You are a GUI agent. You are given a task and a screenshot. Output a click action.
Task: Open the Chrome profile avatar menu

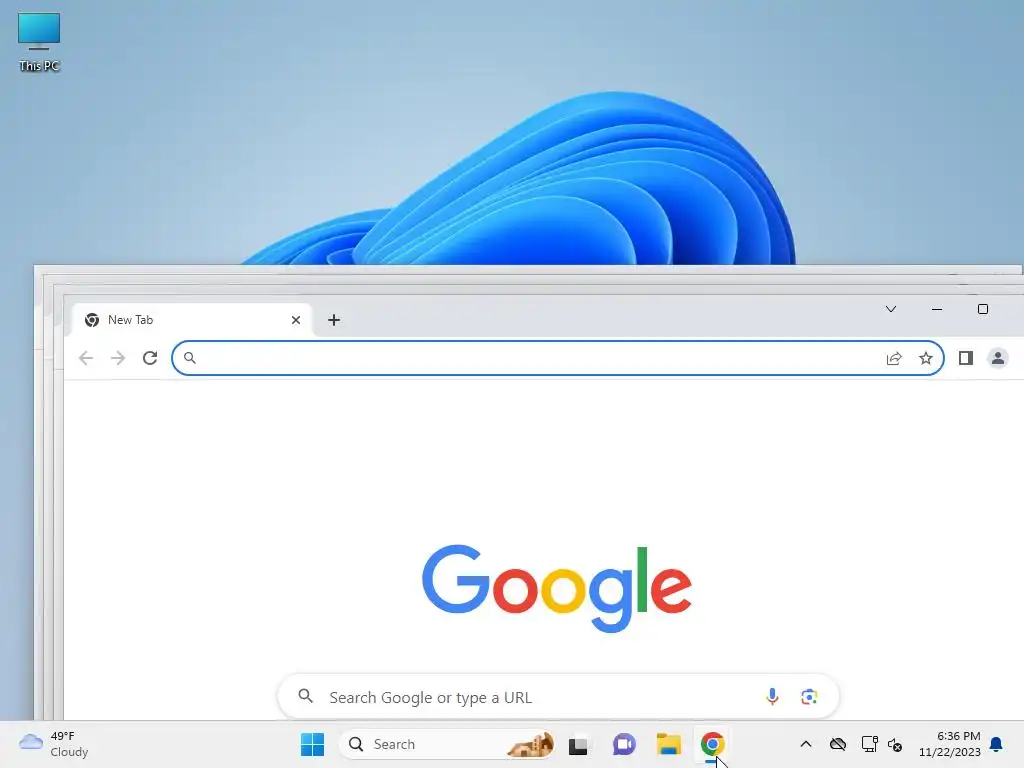tap(998, 358)
